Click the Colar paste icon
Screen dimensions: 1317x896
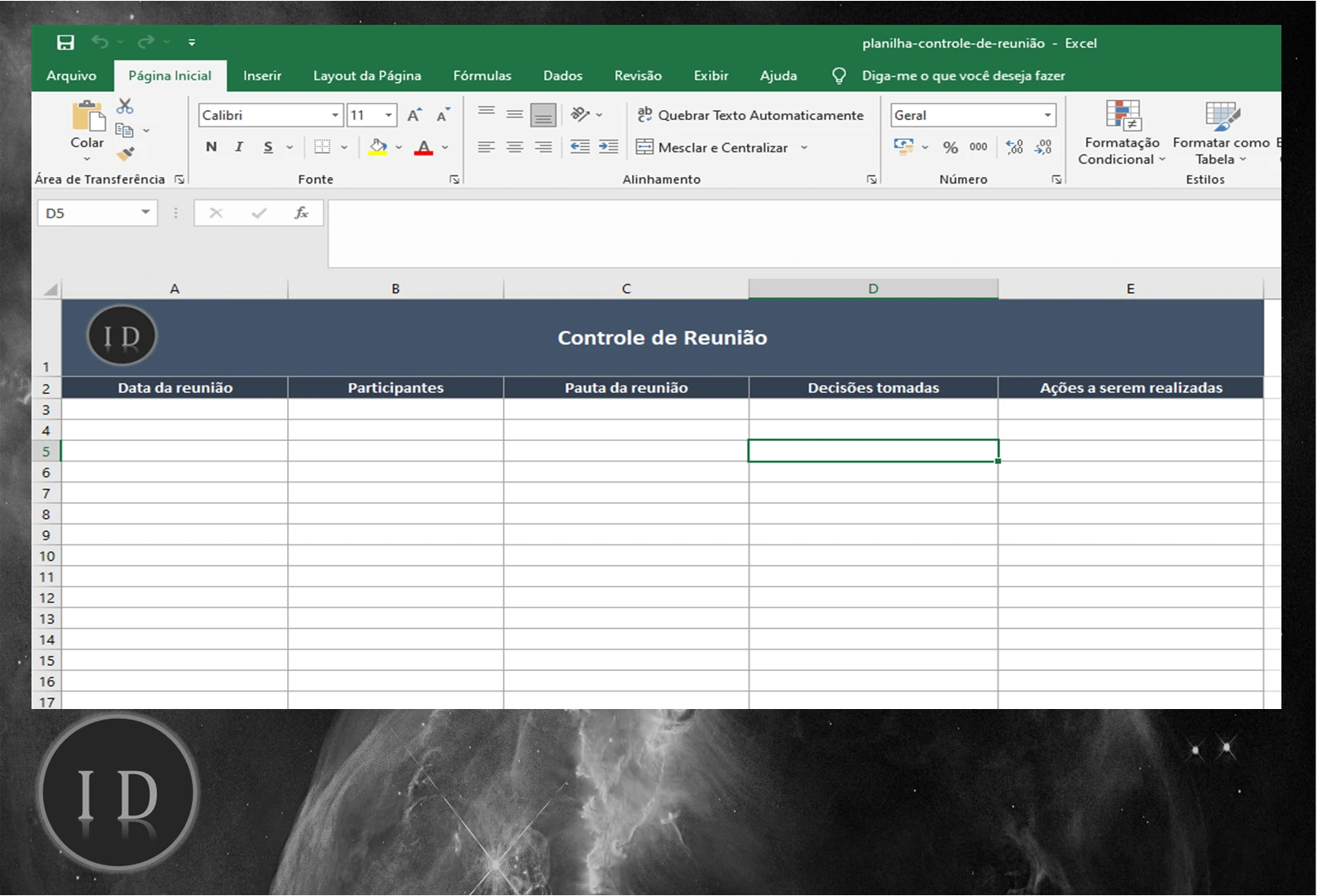(88, 117)
